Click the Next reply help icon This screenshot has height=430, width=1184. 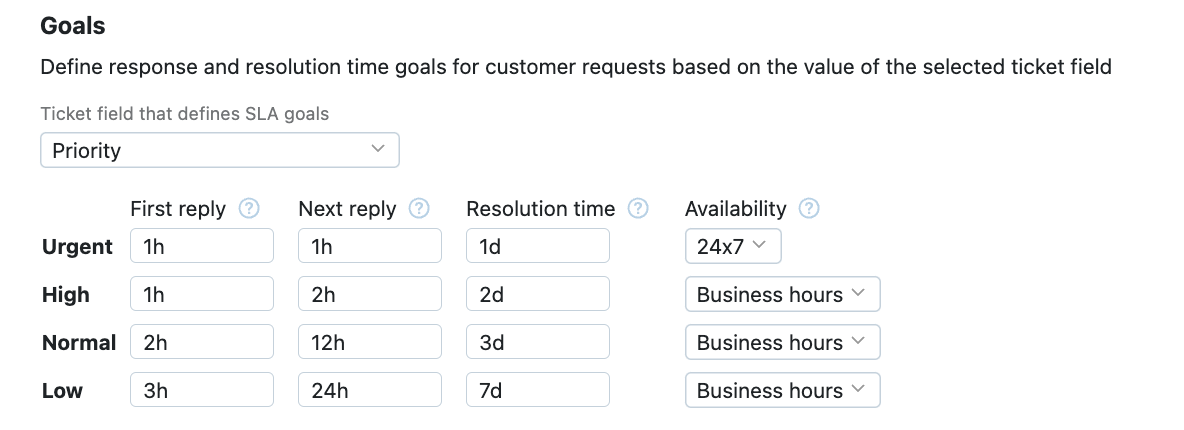[x=420, y=209]
